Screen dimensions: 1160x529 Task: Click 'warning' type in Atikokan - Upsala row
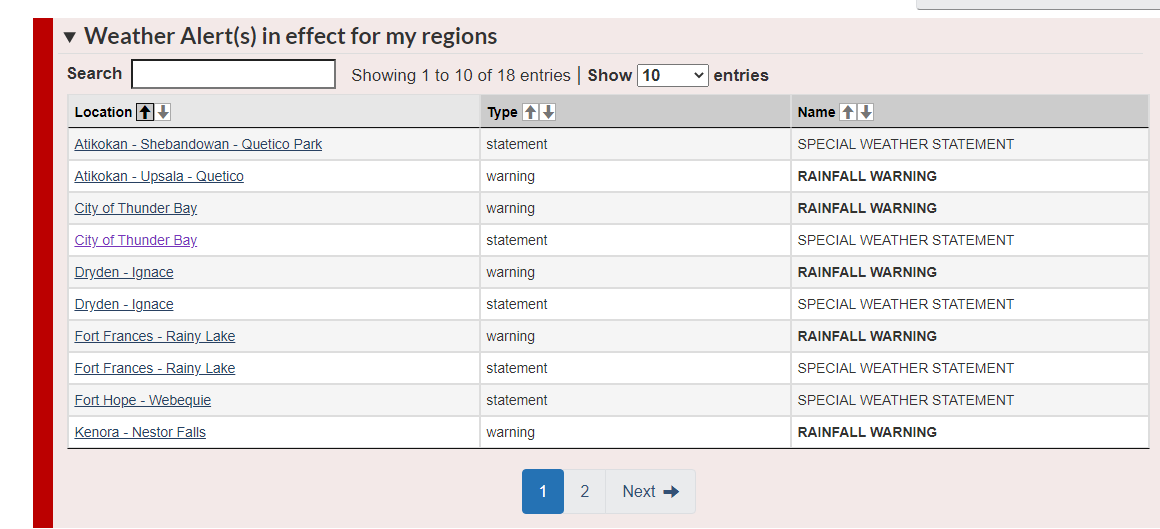(510, 176)
